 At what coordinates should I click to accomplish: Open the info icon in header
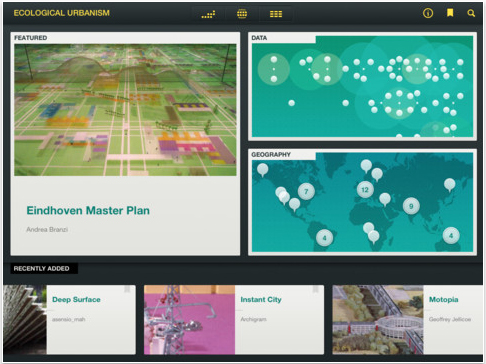(428, 13)
